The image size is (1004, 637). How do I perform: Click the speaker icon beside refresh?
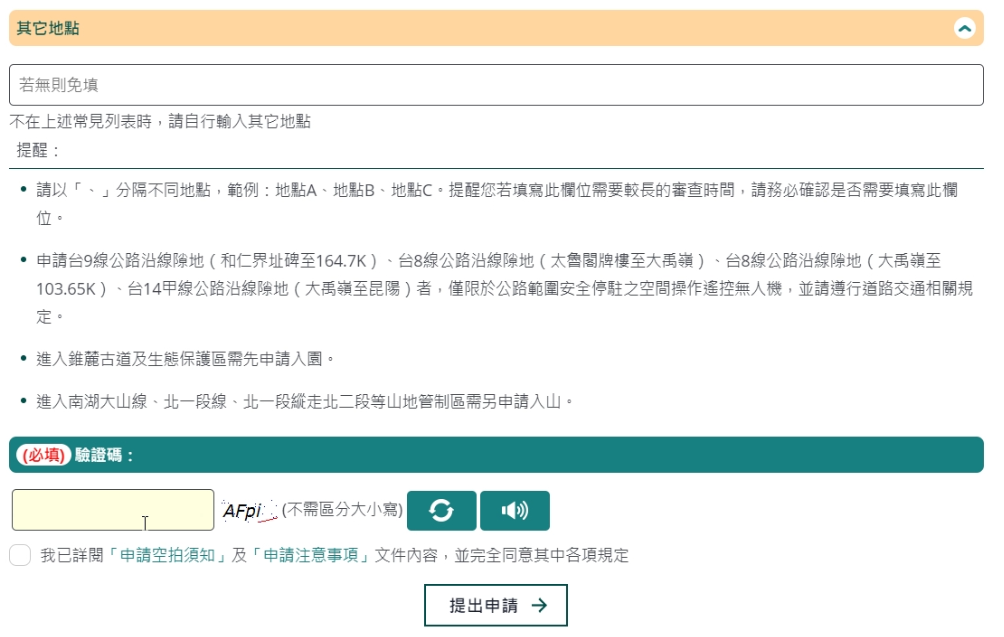click(x=516, y=510)
